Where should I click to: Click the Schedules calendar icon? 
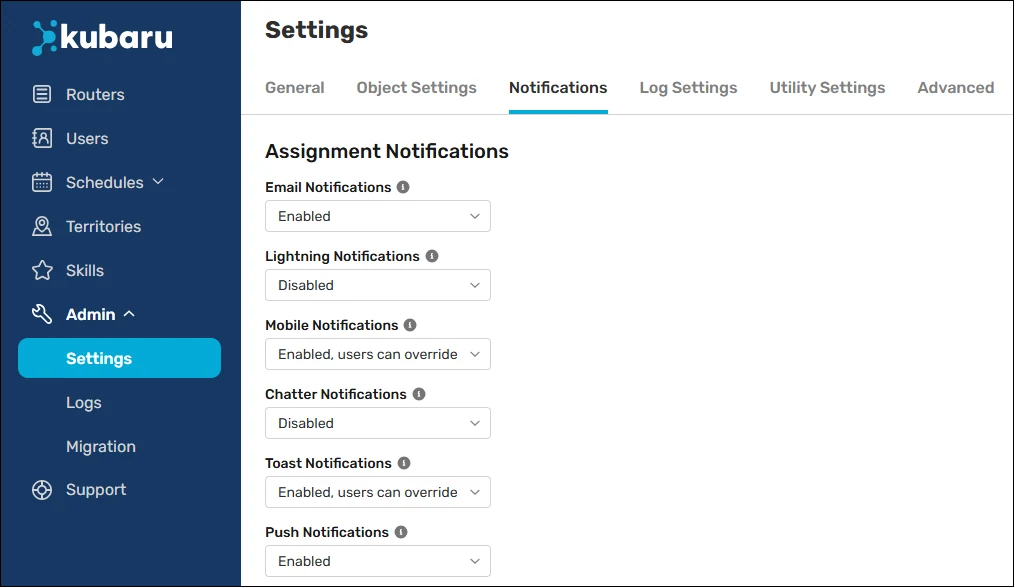click(x=42, y=182)
